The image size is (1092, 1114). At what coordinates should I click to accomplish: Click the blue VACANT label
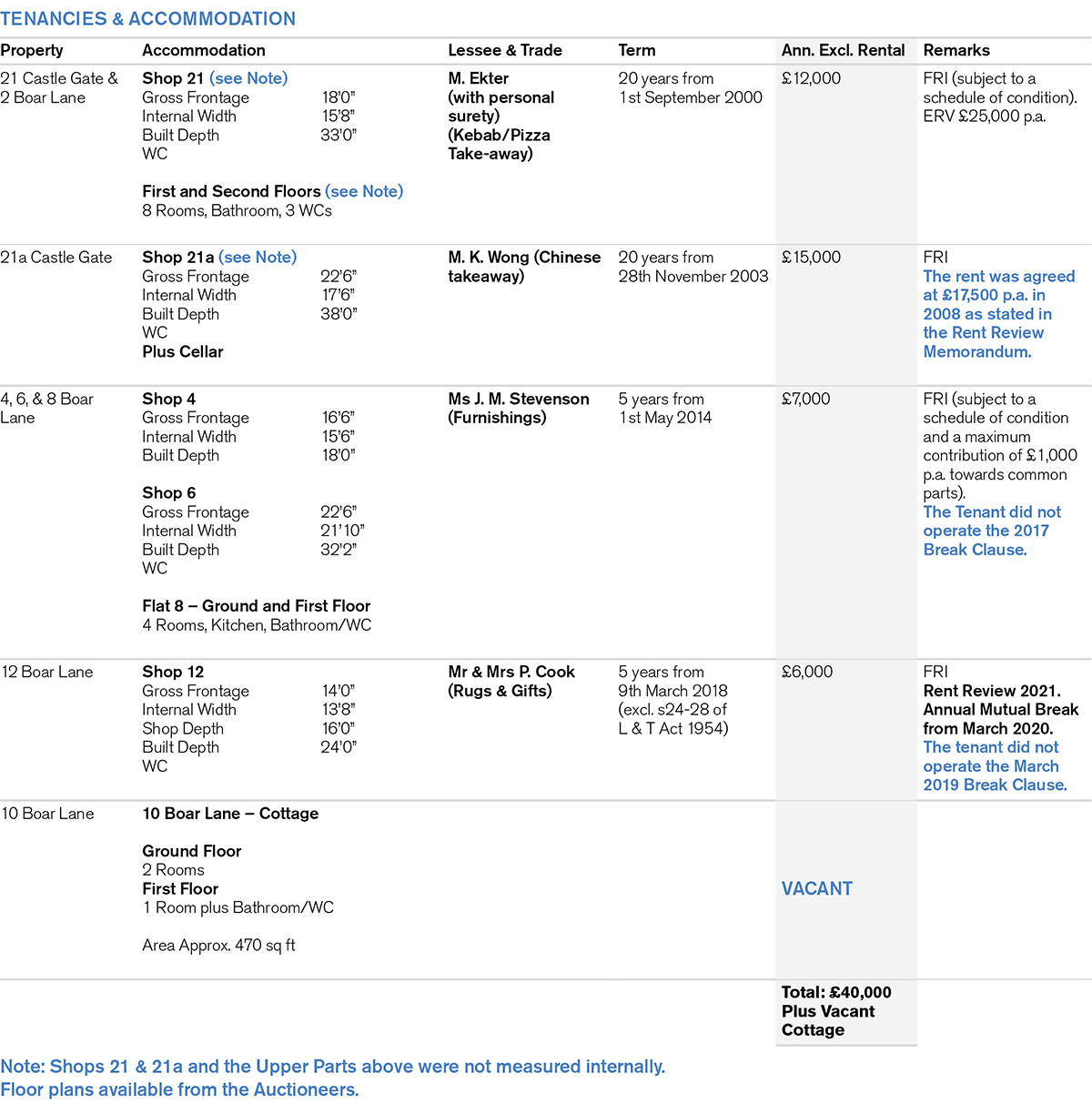click(816, 888)
